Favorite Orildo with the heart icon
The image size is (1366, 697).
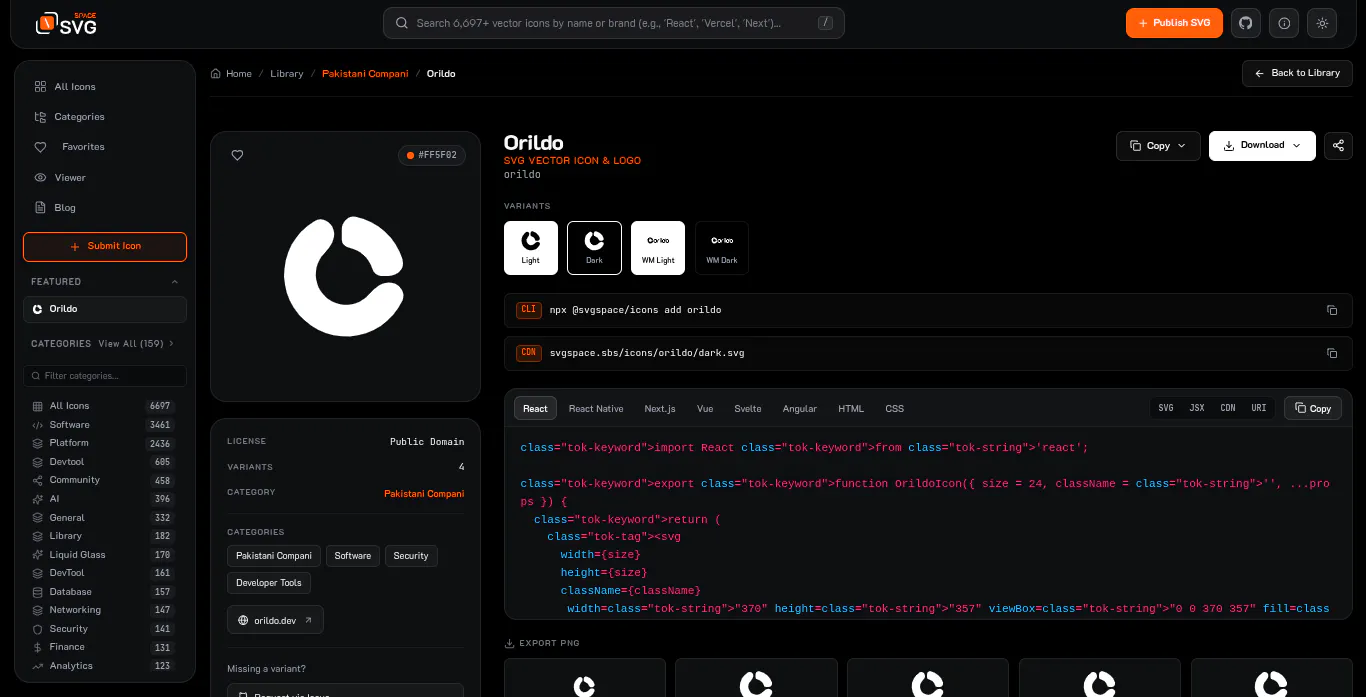pyautogui.click(x=237, y=155)
